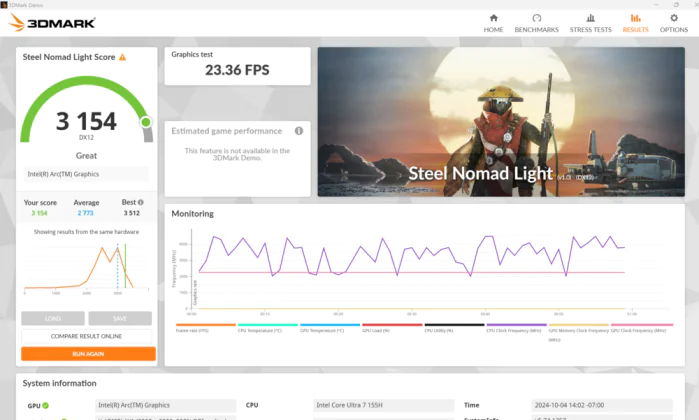699x420 pixels.
Task: Click the Options gear icon
Action: pyautogui.click(x=674, y=18)
